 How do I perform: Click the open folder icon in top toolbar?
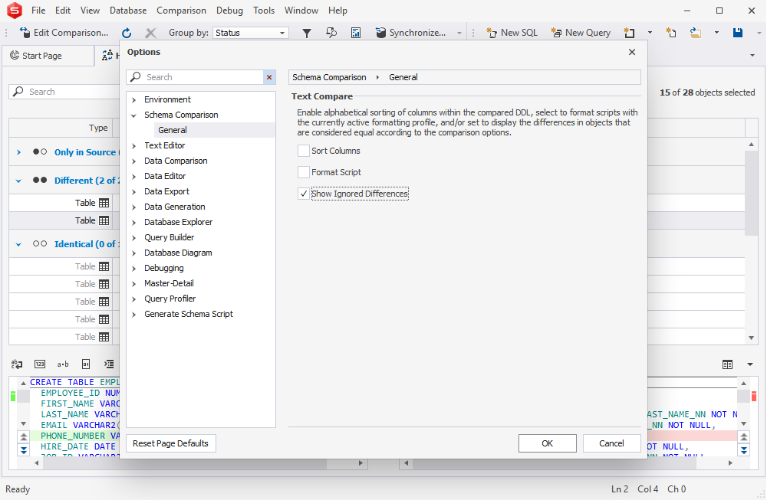pyautogui.click(x=695, y=33)
